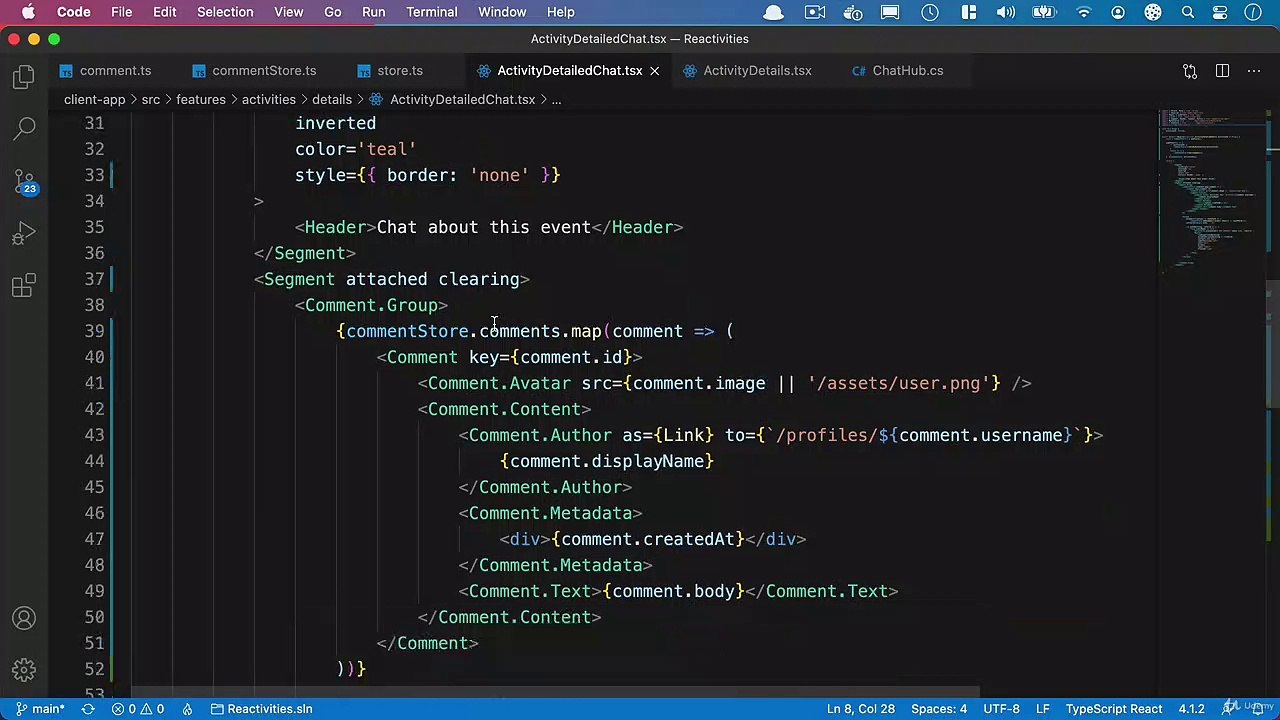Open Source Control with 23 changes
The width and height of the screenshot is (1280, 720).
click(x=24, y=181)
